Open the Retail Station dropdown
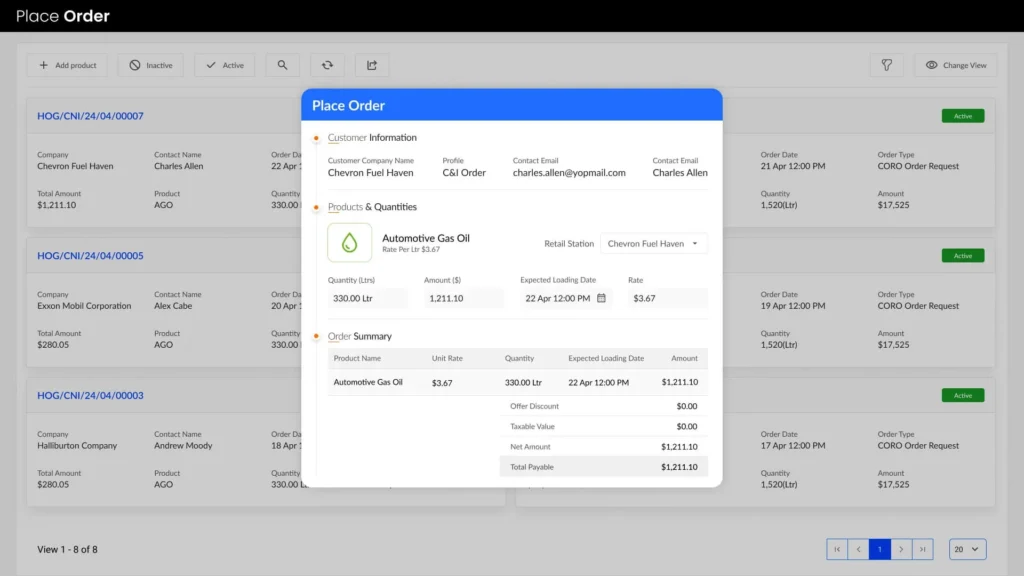The image size is (1024, 576). [653, 243]
